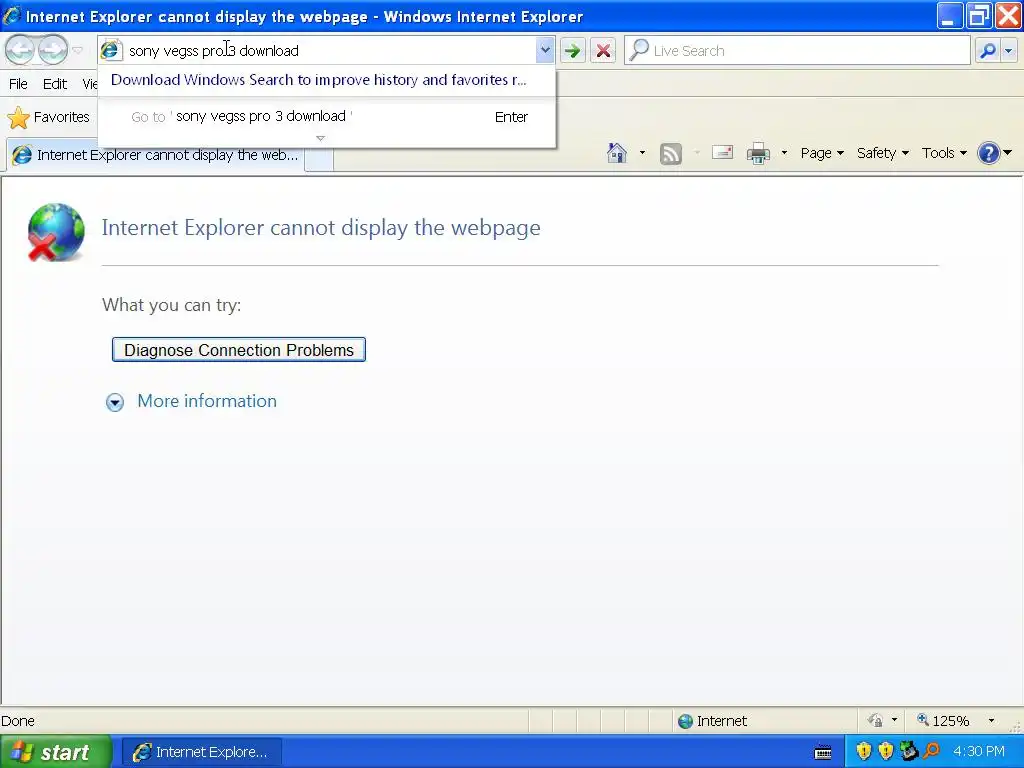The image size is (1024, 768).
Task: Open the lock icon dropdown arrow
Action: [x=895, y=721]
